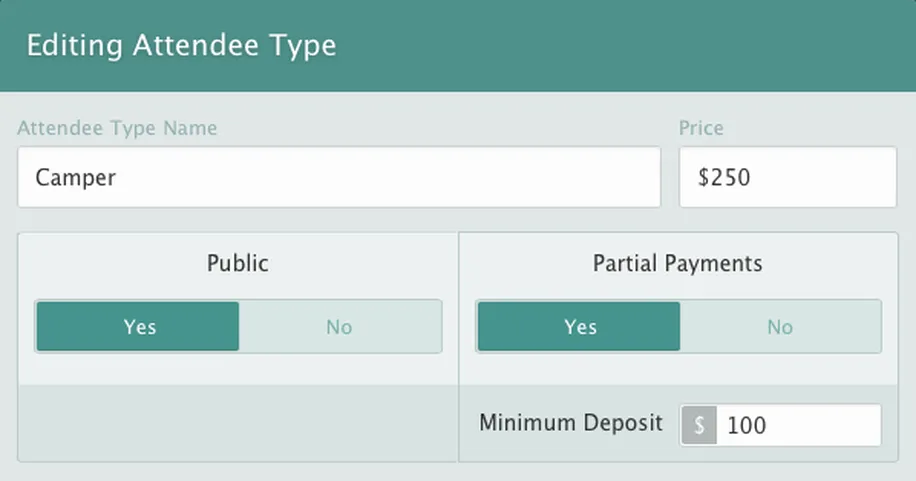Switch Public to No
Viewport: 916px width, 481px height.
[340, 326]
